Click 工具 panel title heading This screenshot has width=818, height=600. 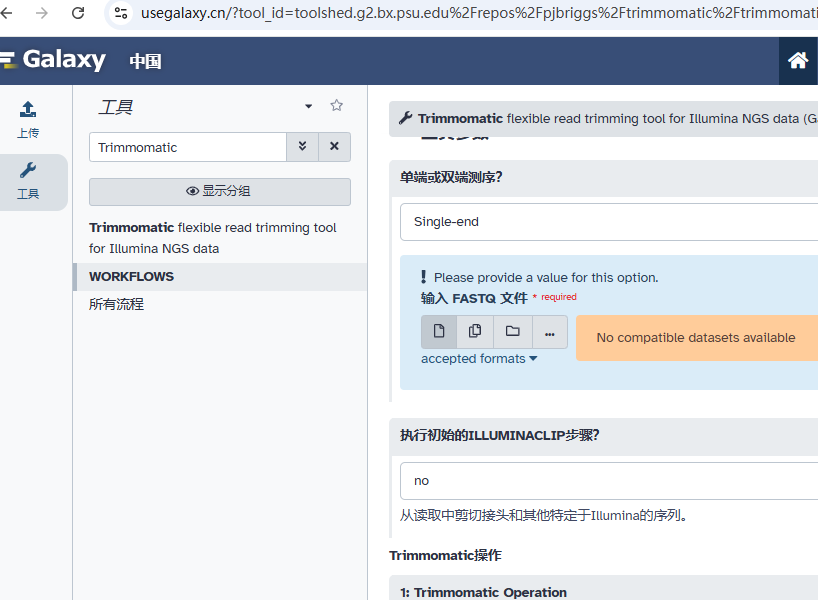115,107
